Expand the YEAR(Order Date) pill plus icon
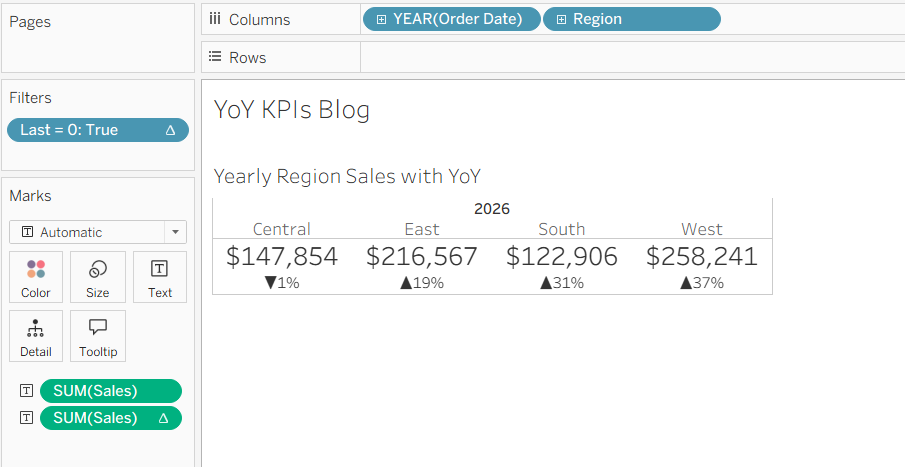 coord(381,20)
